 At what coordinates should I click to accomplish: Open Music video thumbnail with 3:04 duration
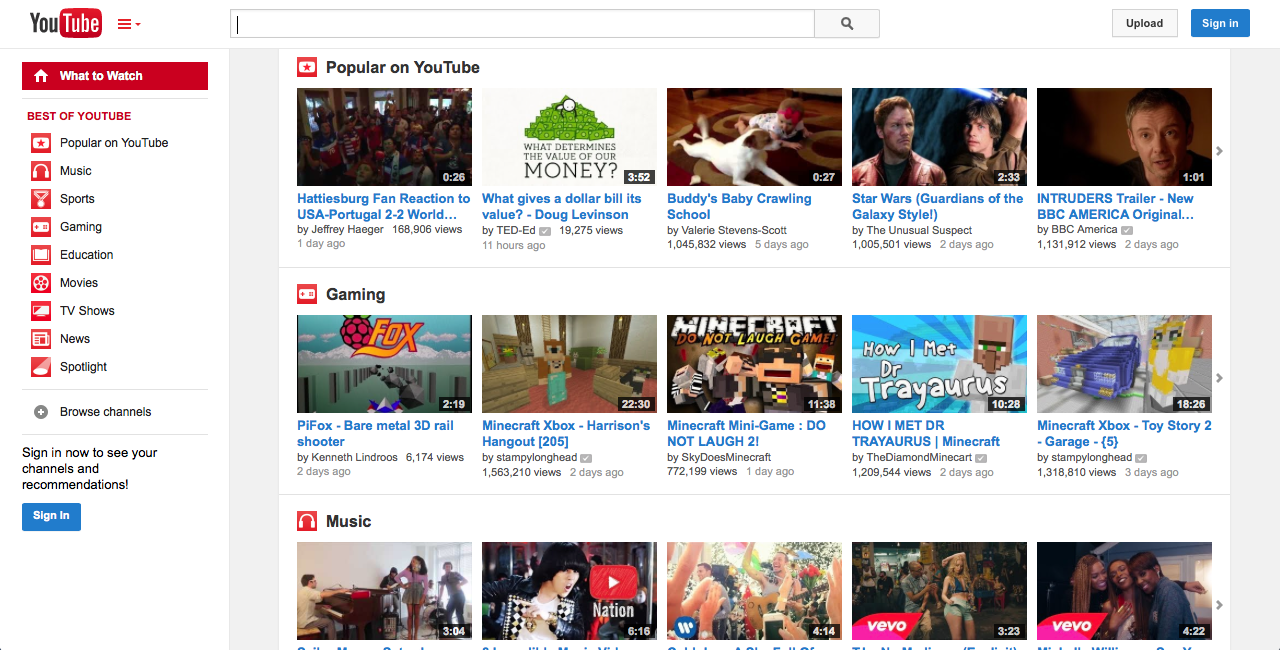384,591
